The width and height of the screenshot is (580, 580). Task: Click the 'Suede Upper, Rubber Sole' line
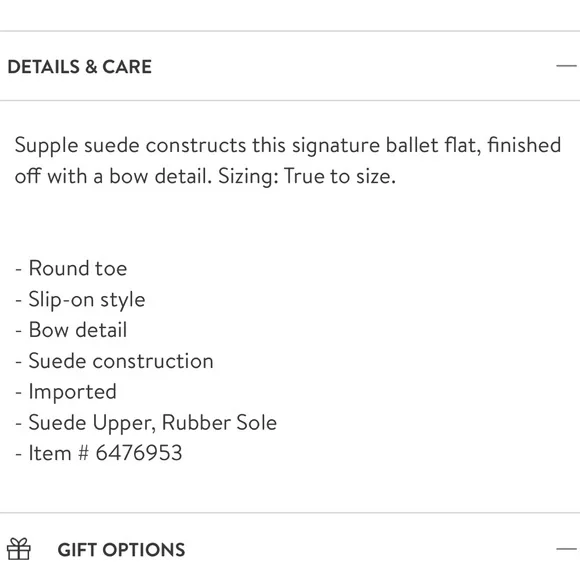click(146, 423)
